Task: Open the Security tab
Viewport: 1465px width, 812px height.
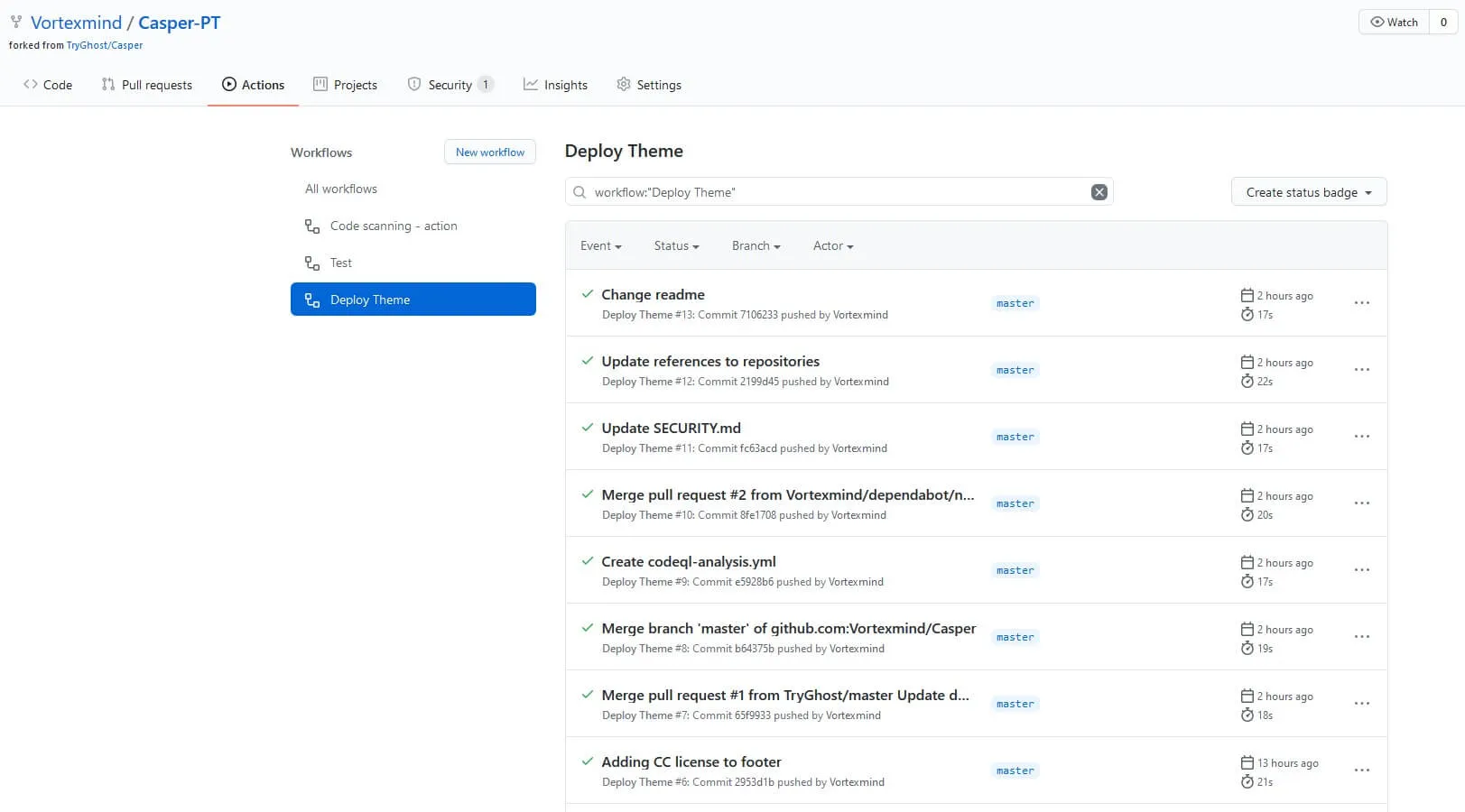Action: (x=450, y=85)
